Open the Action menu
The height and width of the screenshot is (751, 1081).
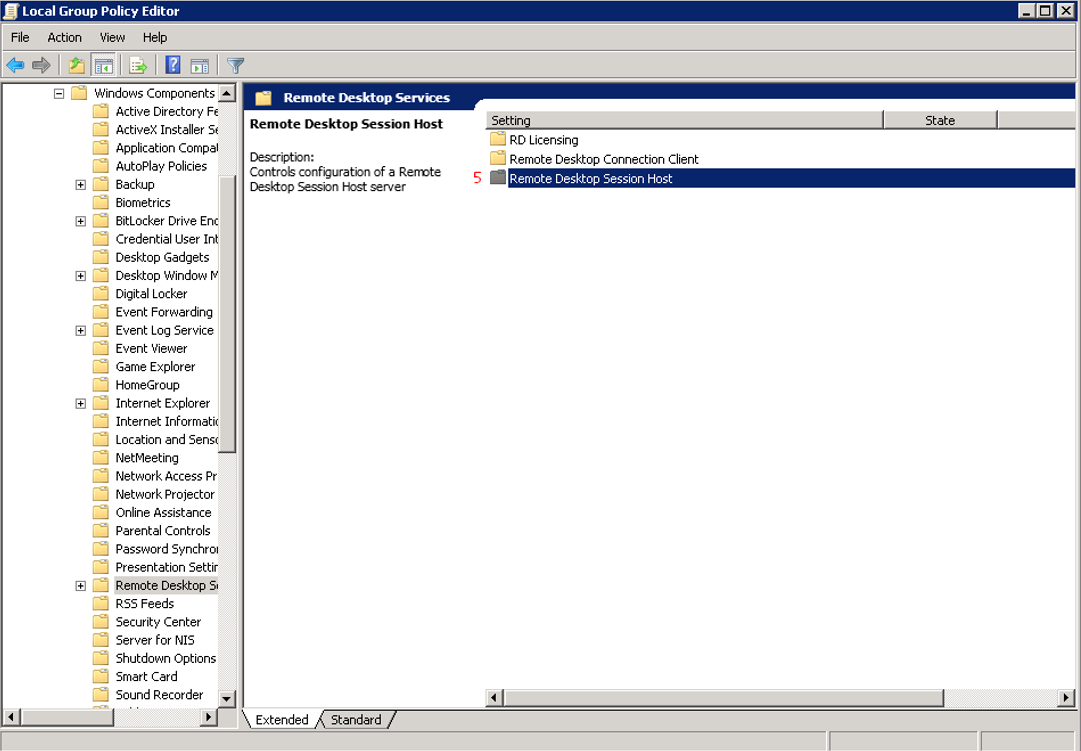click(65, 37)
